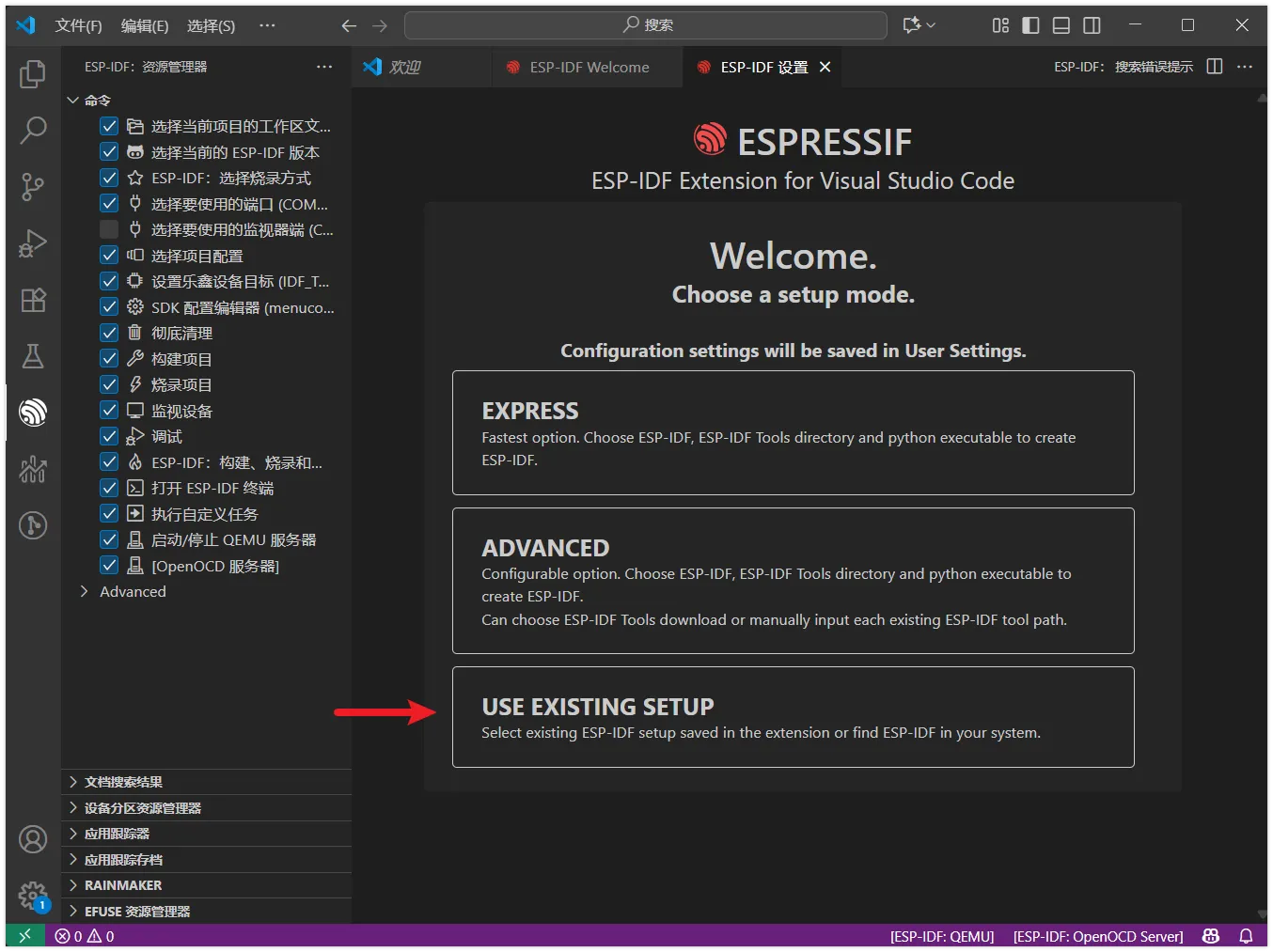1273x952 pixels.
Task: Click the top search box
Action: (x=645, y=25)
